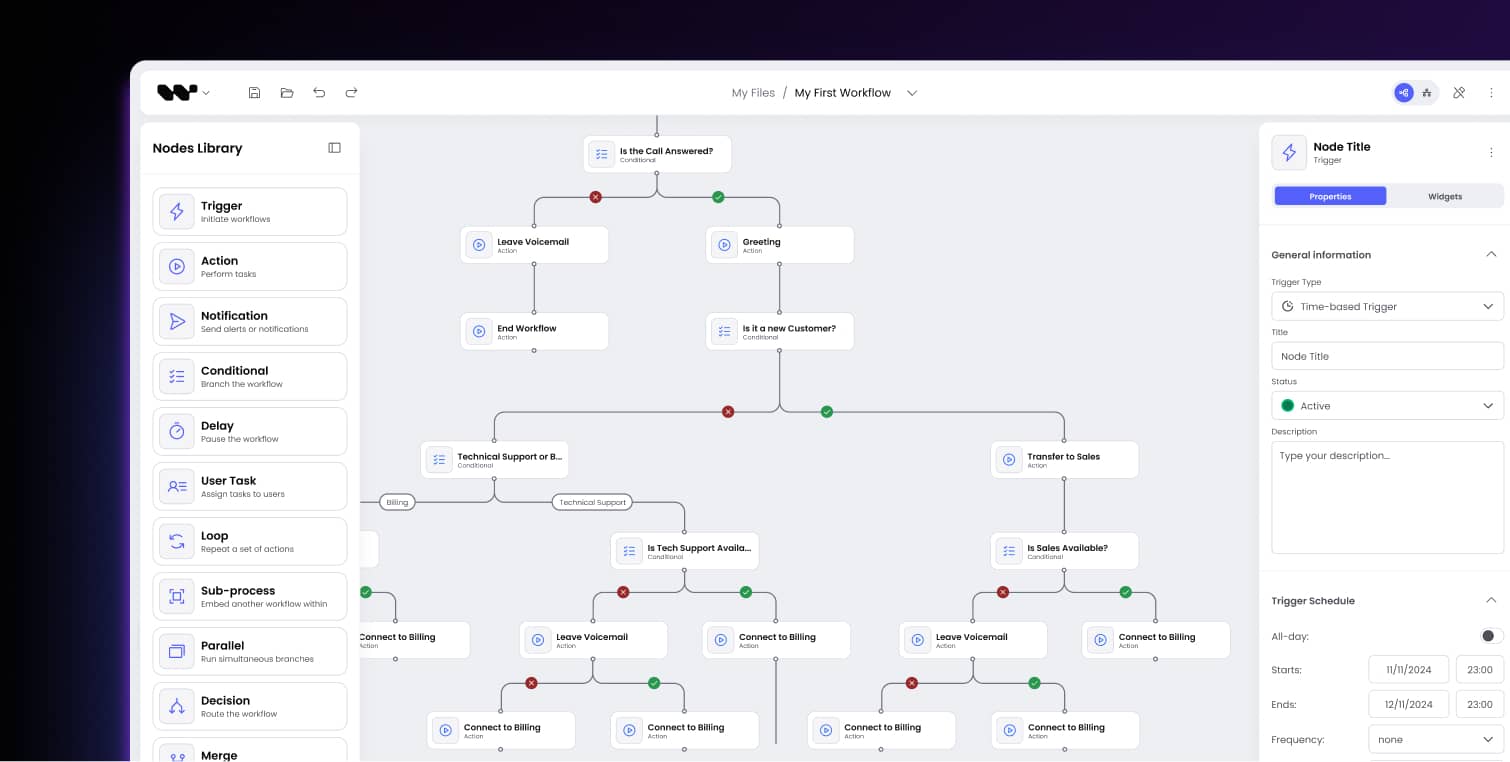This screenshot has width=1510, height=762.
Task: Go to My Files breadcrumb
Action: 753,93
